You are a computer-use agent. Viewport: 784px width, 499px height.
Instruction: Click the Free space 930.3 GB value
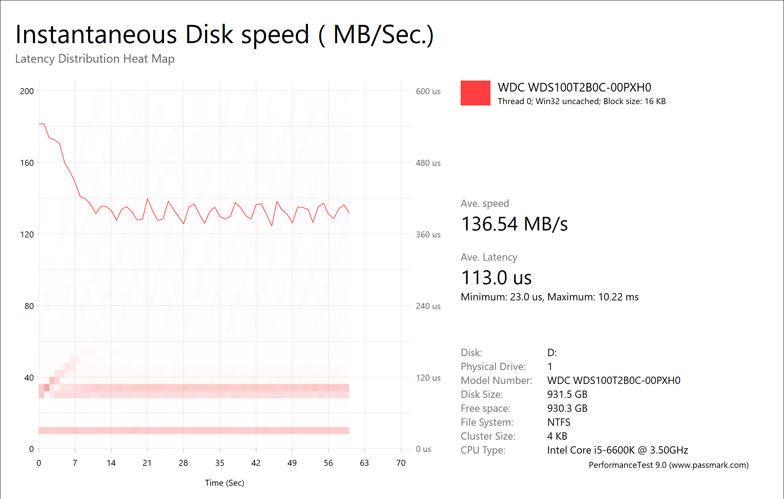click(568, 408)
